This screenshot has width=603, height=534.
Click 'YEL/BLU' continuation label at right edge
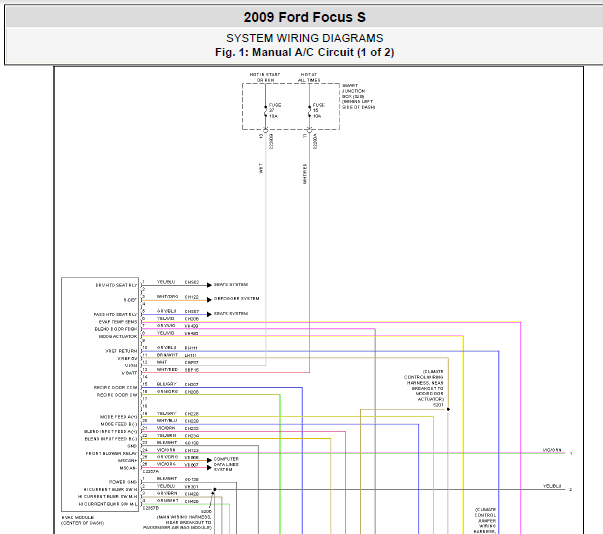552,486
